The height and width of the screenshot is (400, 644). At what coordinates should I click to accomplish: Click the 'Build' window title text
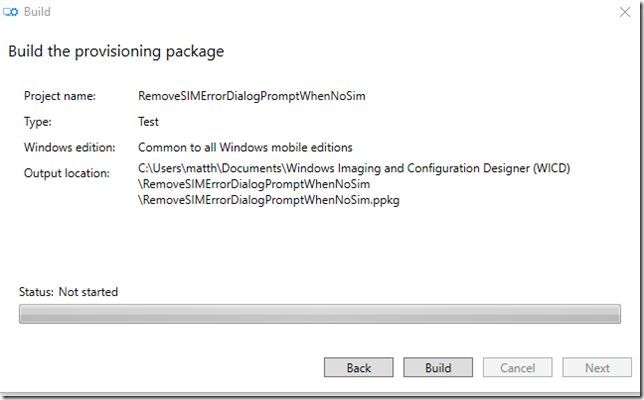click(x=37, y=12)
